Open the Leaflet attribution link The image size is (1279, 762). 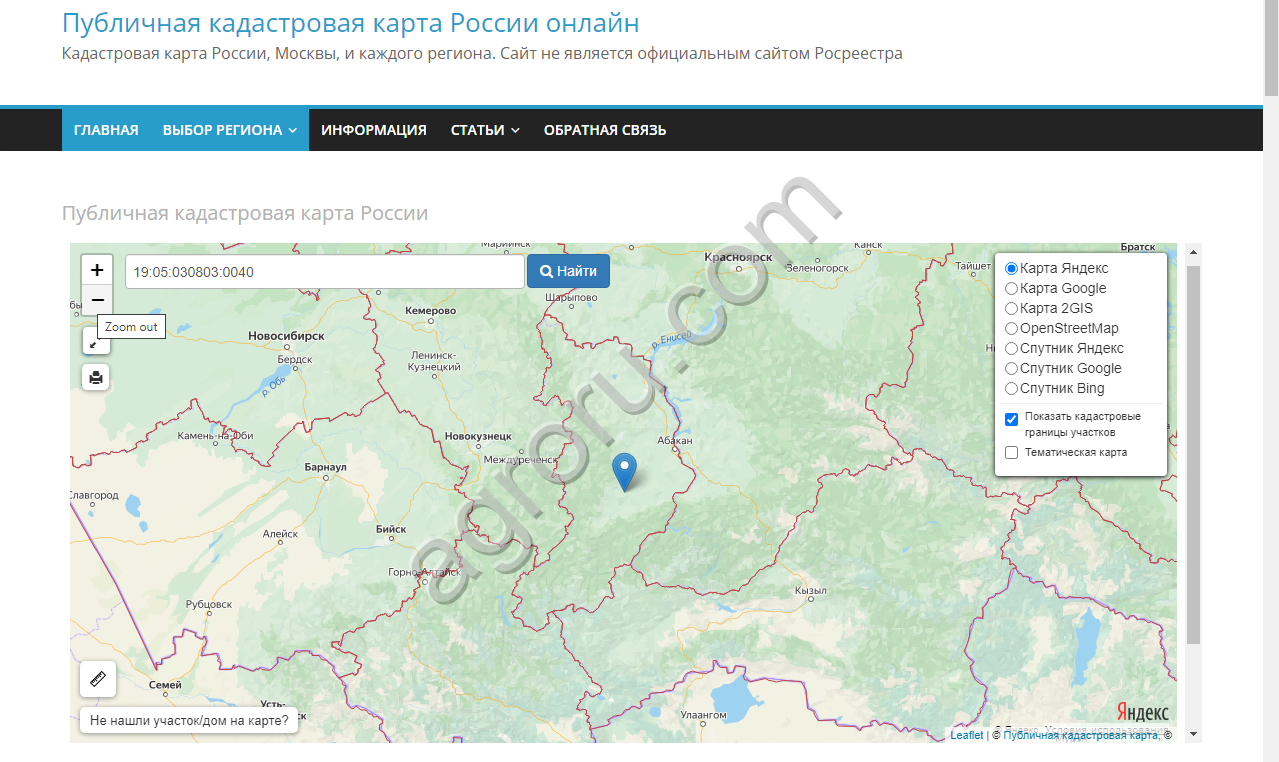pos(967,735)
